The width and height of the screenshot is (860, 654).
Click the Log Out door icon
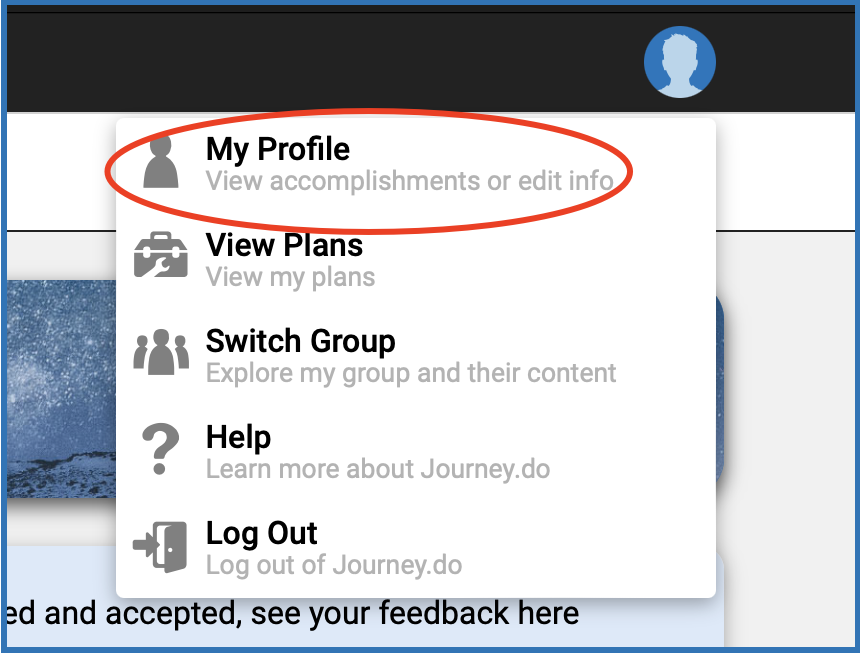(161, 545)
